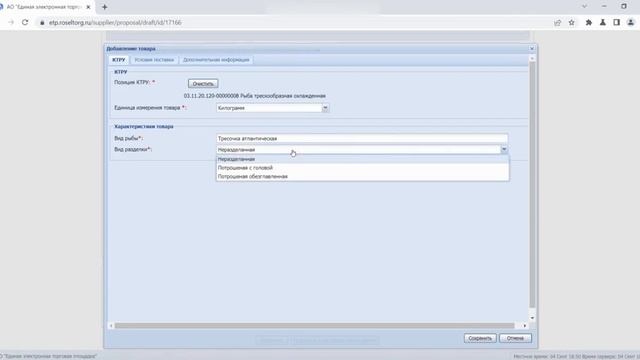Click the Вид рыбы input field
Image resolution: width=640 pixels, height=360 pixels.
coord(362,139)
